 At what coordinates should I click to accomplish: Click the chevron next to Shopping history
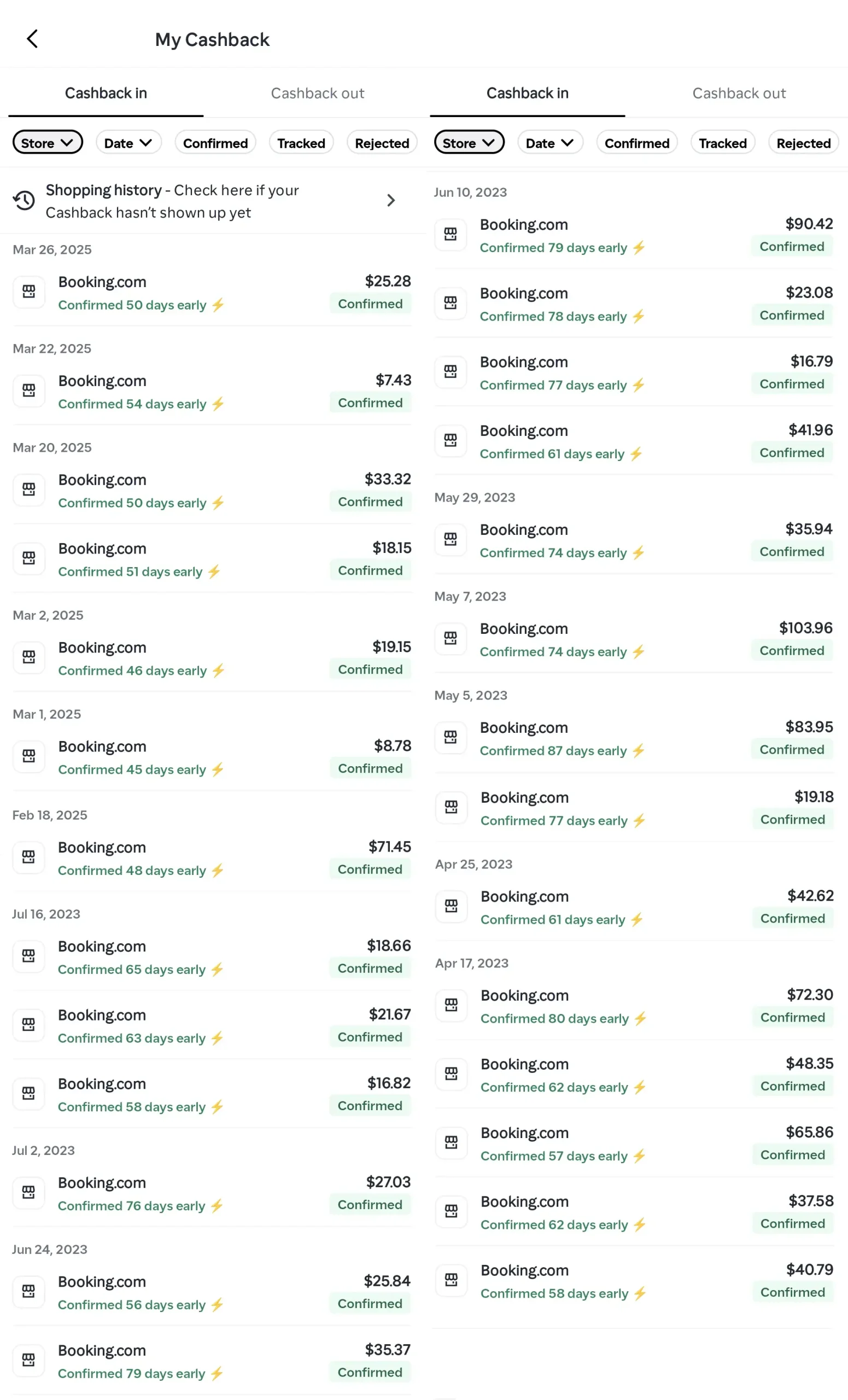point(391,201)
